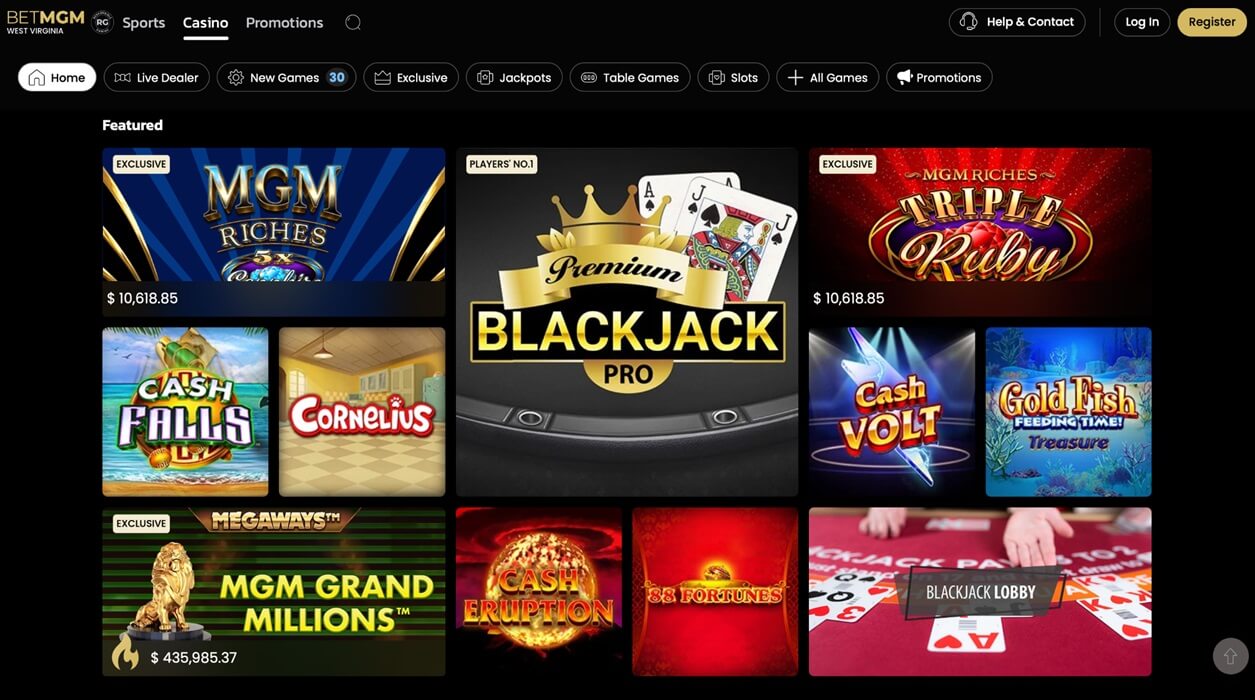This screenshot has height=700, width=1255.
Task: Click the scroll-to-top arrow button
Action: (1230, 656)
